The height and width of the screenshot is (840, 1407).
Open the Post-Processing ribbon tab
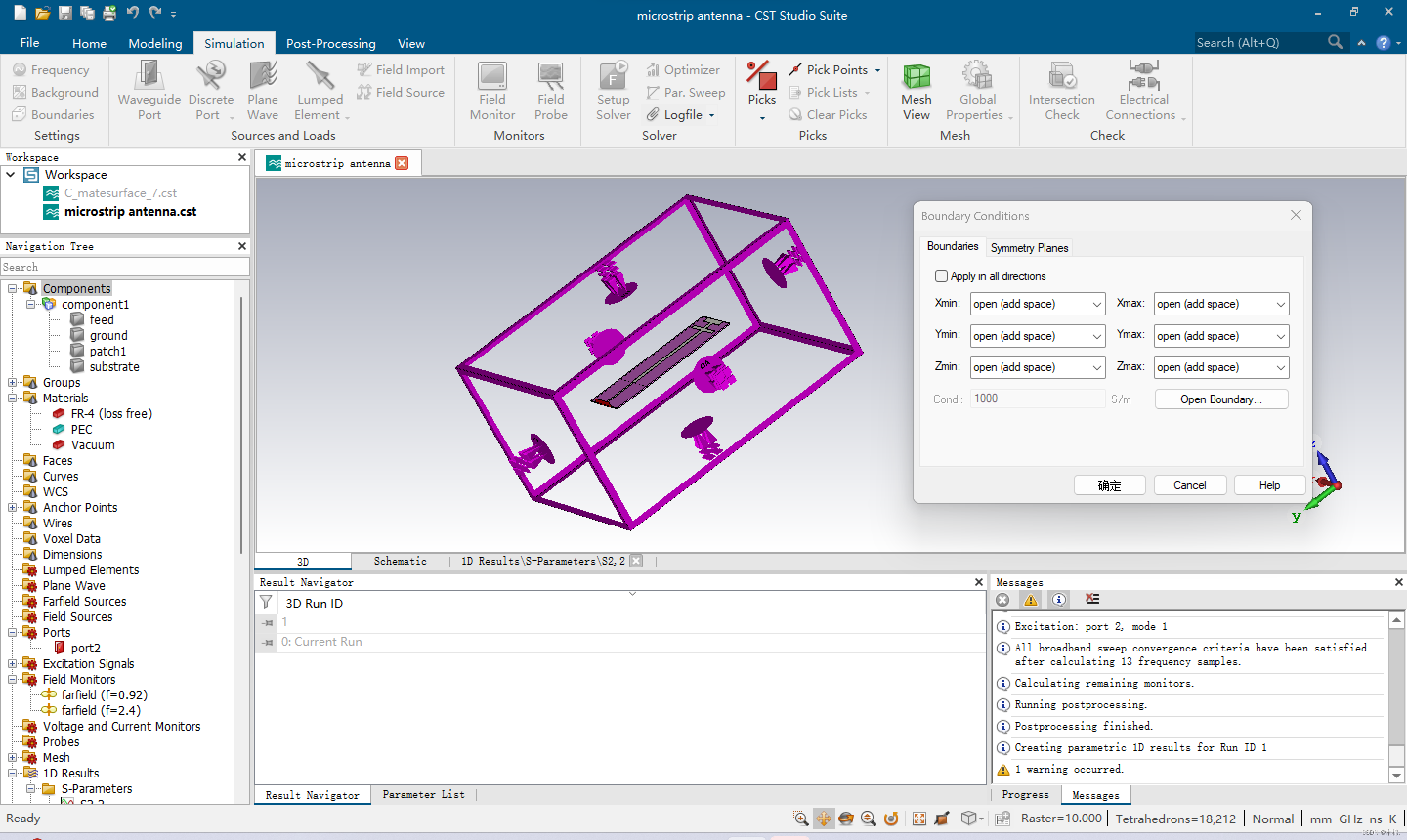[330, 43]
